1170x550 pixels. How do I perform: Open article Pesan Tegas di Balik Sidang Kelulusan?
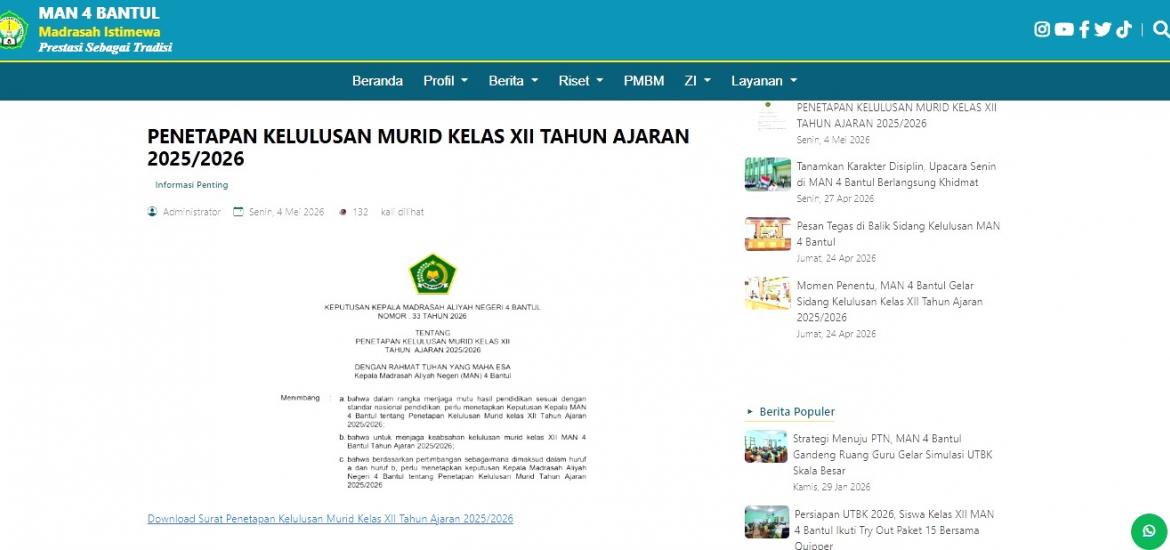pos(898,234)
